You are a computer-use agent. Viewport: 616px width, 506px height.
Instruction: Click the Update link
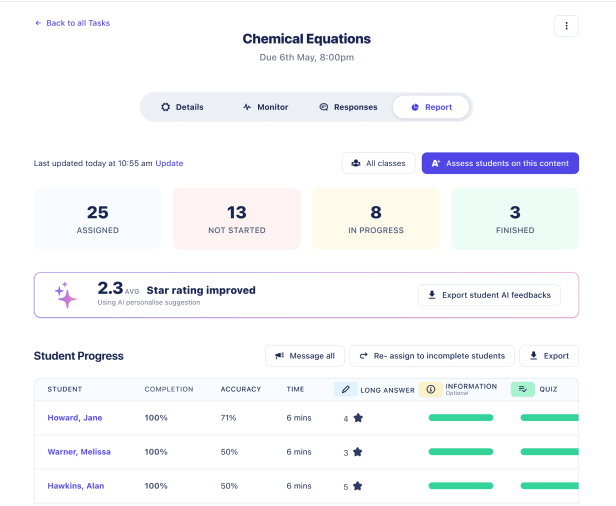(169, 163)
